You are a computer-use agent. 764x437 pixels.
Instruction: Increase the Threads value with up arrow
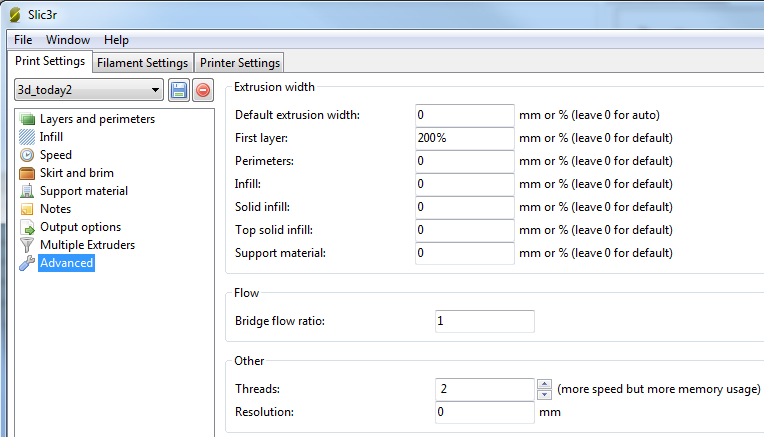coord(544,384)
